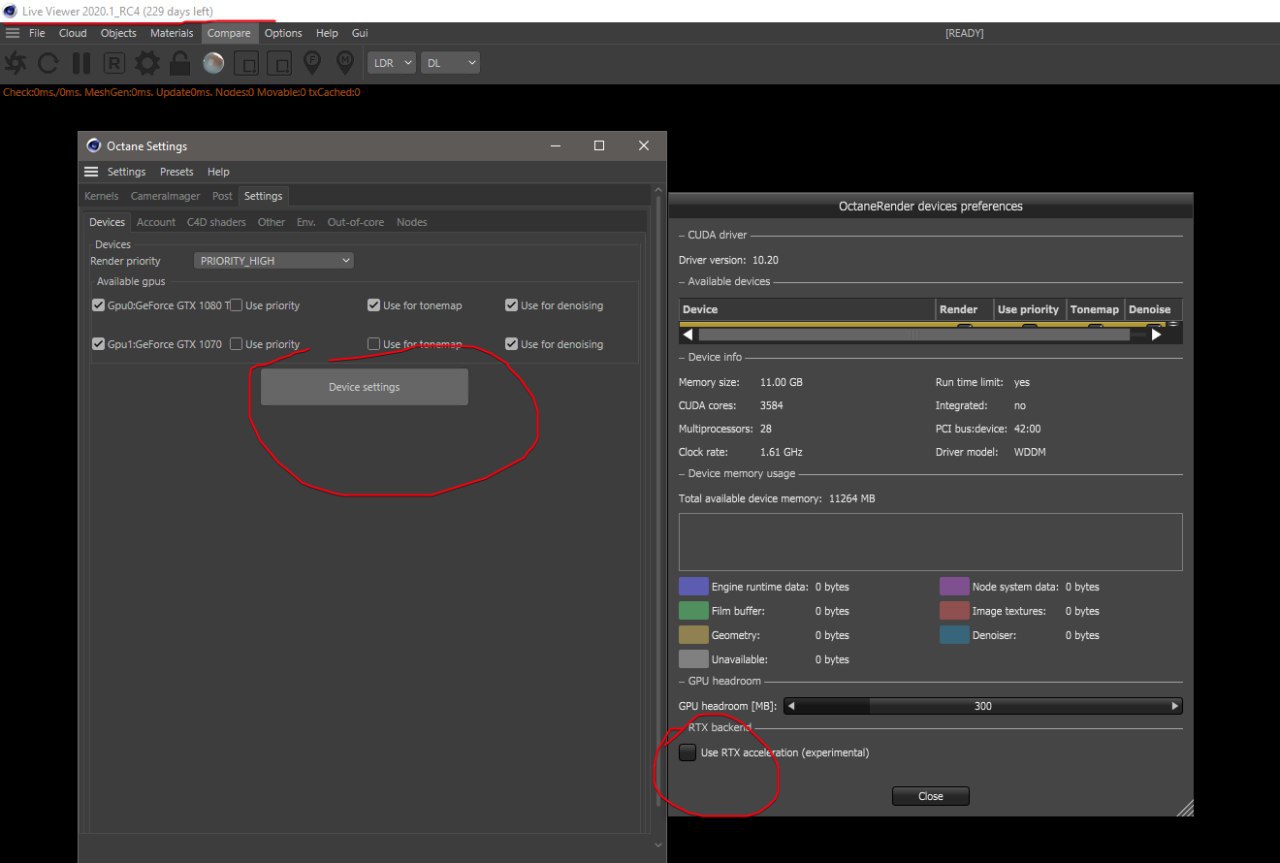This screenshot has width=1280, height=863.
Task: Enable Use for tonemap on Gpu1
Action: (x=374, y=344)
